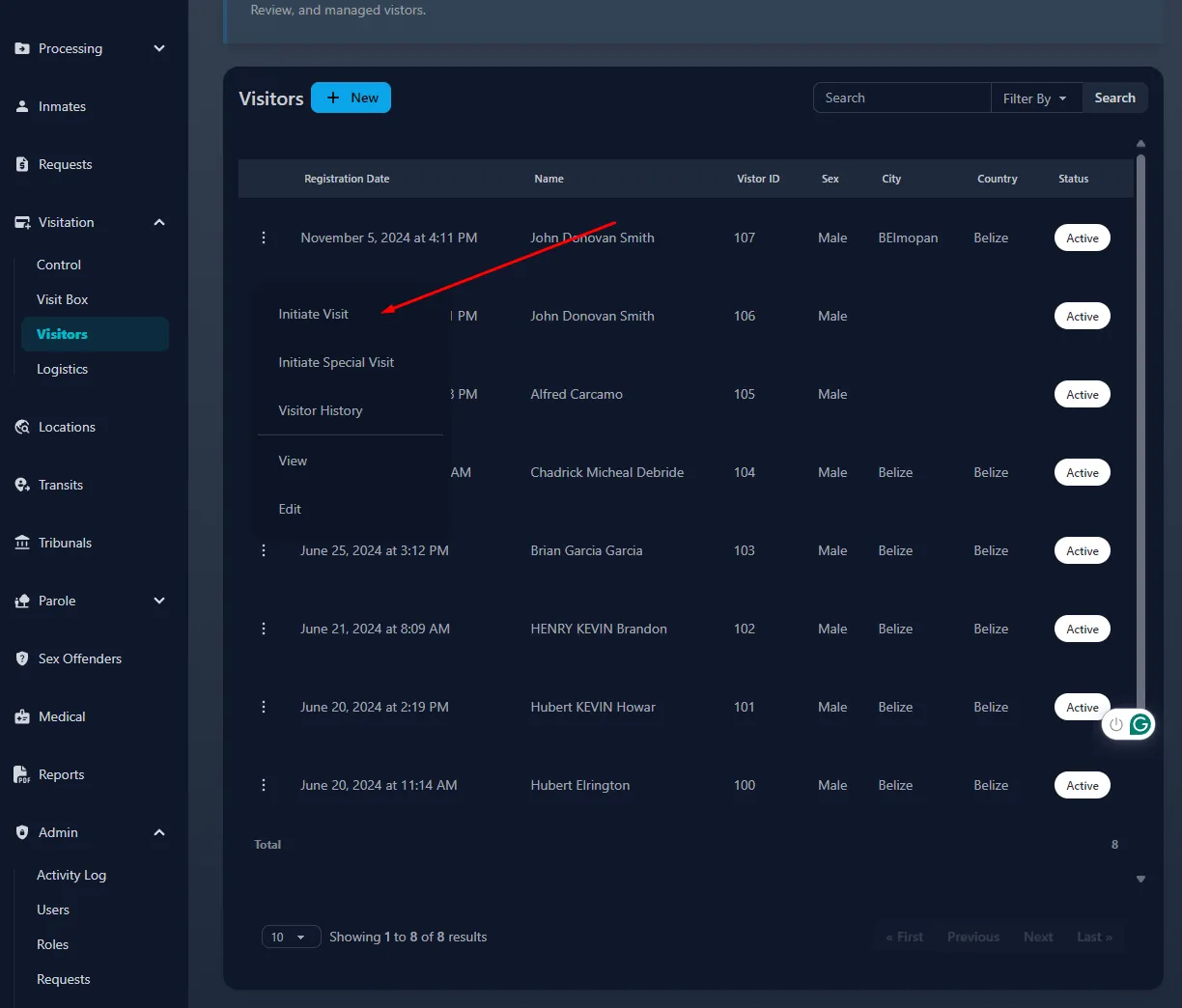This screenshot has width=1182, height=1008.
Task: Click the Reports PDF icon
Action: coord(22,775)
